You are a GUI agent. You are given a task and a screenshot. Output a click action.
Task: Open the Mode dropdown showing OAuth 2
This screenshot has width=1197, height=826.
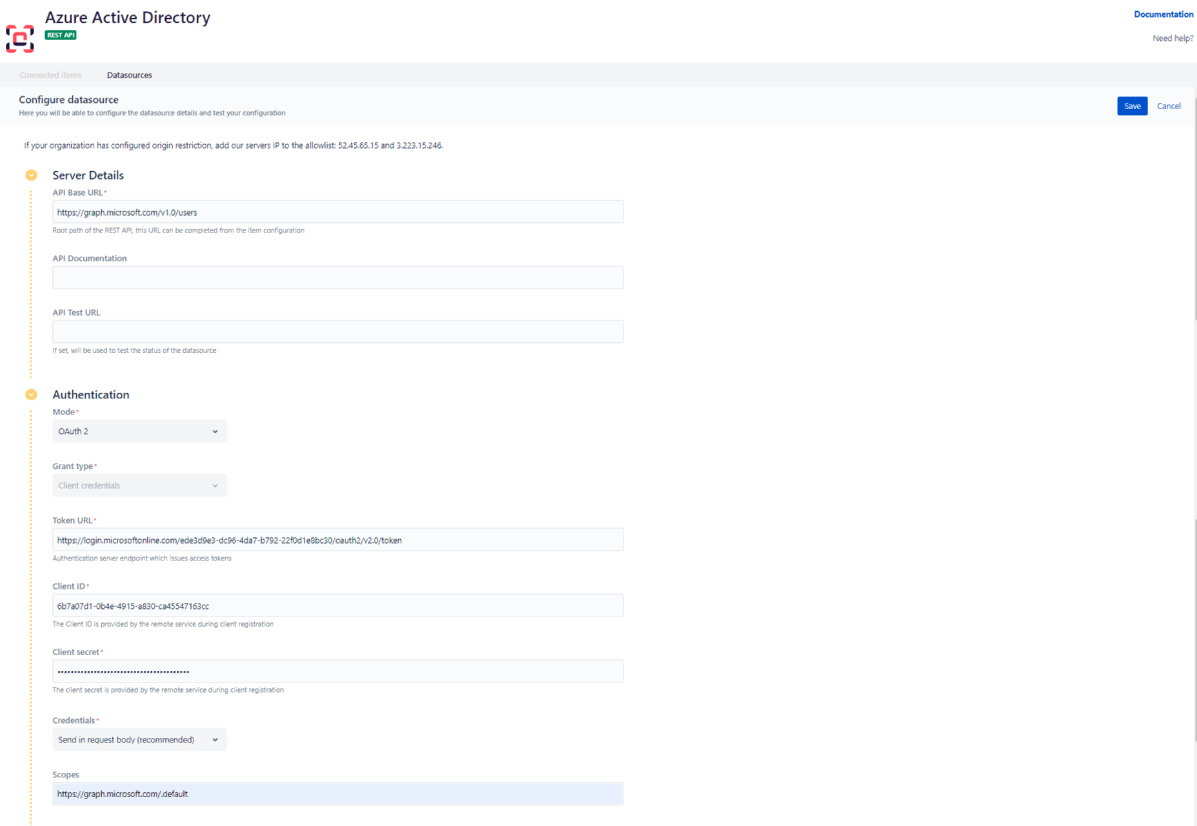139,431
